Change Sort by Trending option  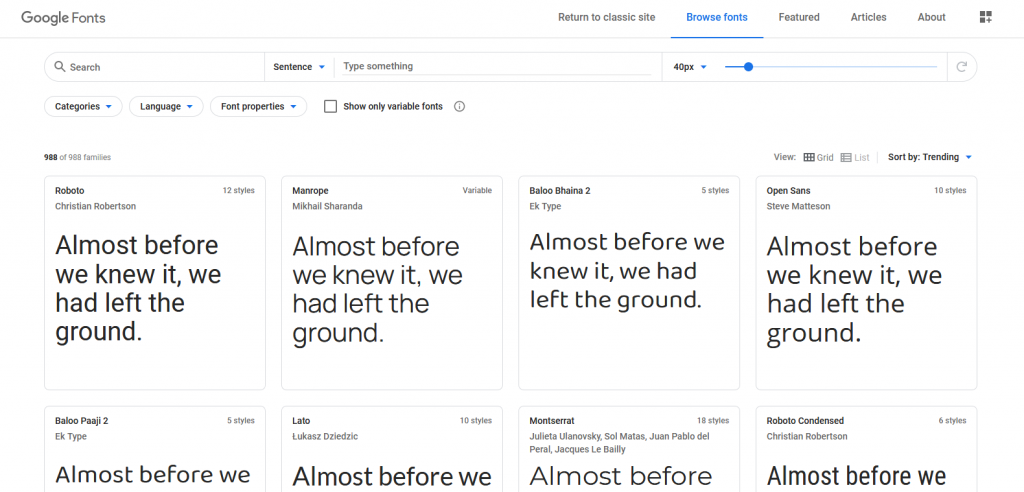pyautogui.click(x=930, y=157)
